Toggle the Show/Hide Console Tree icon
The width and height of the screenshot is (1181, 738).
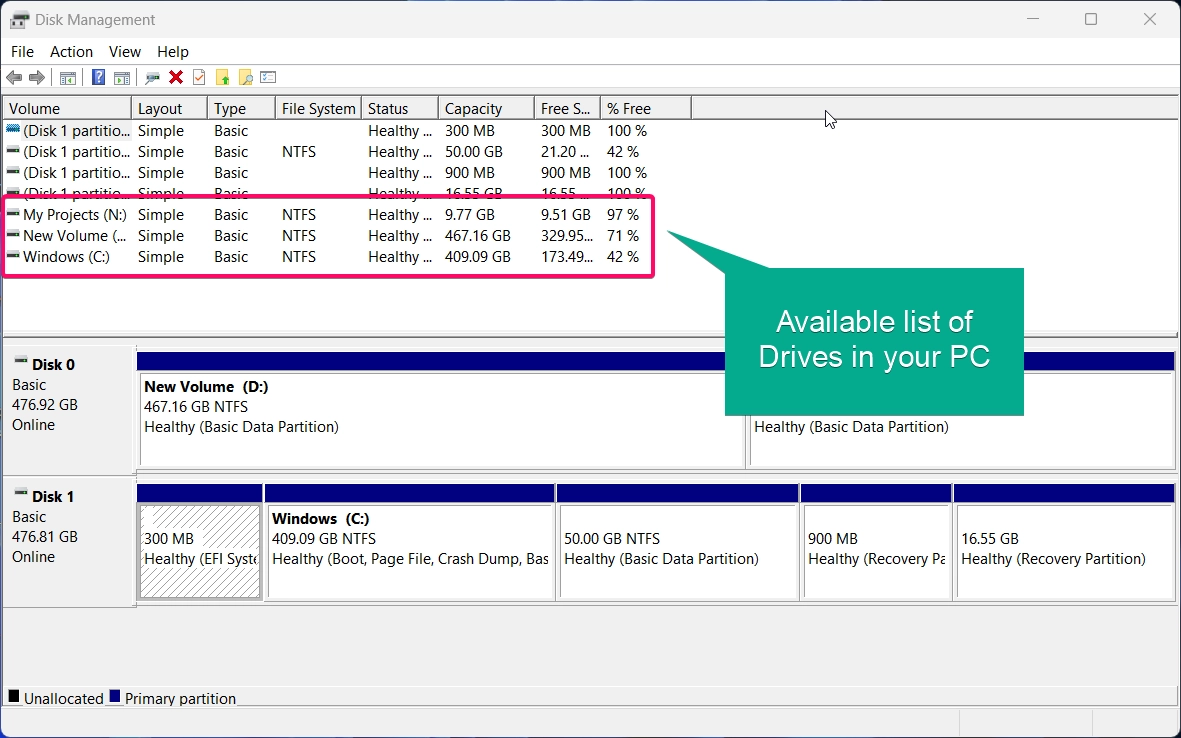67,78
